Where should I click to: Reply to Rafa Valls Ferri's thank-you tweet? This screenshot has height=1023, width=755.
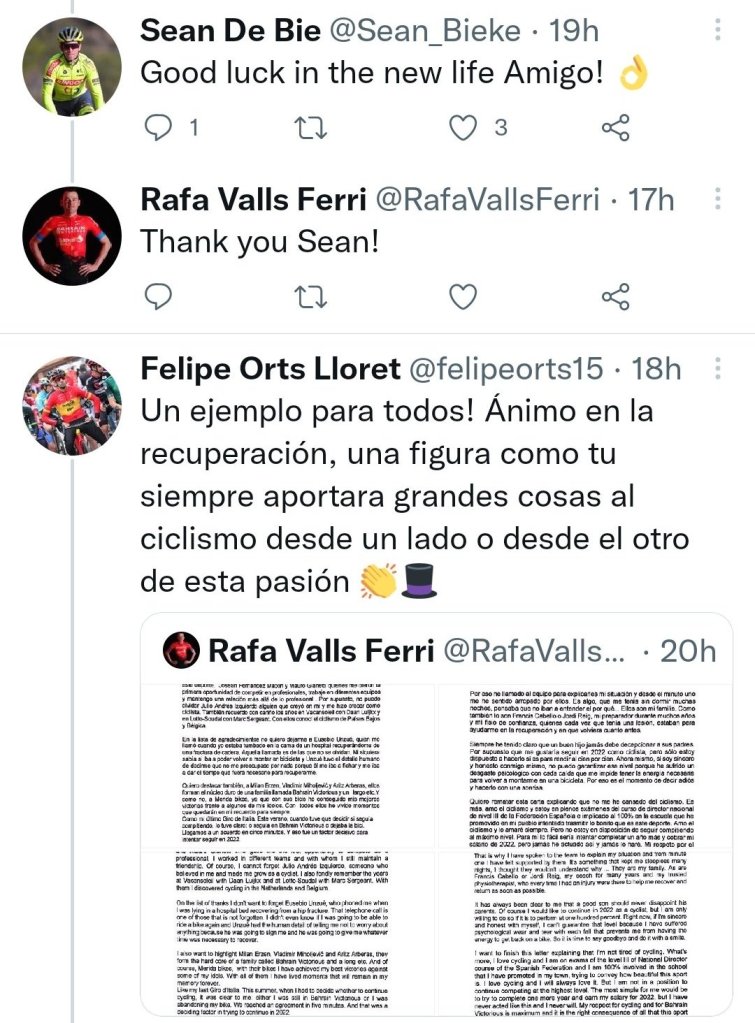(159, 296)
